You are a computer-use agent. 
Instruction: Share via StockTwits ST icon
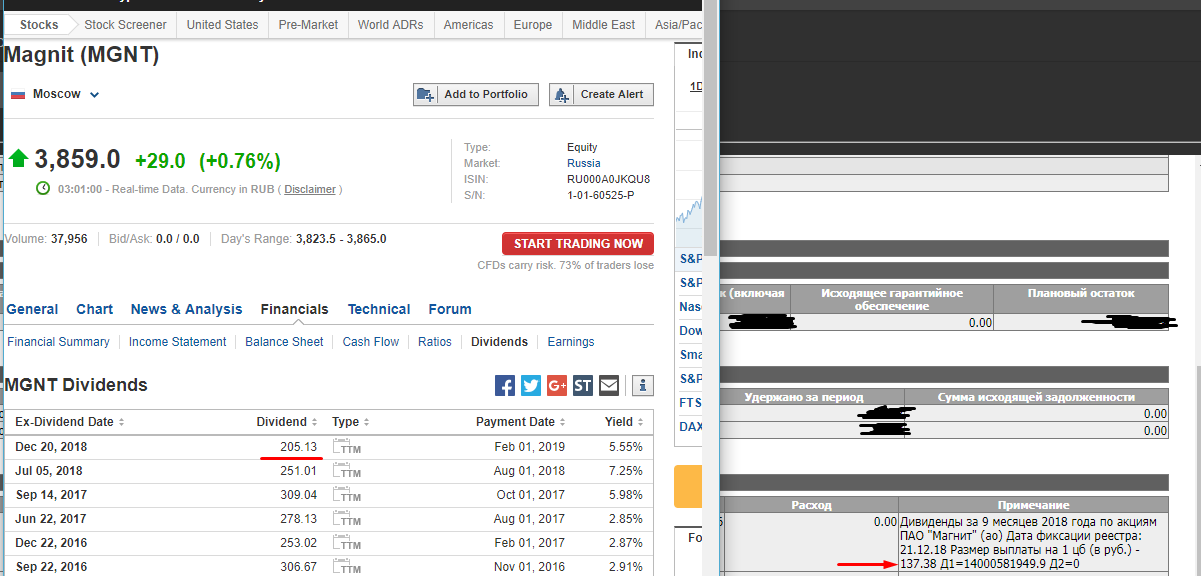point(583,385)
